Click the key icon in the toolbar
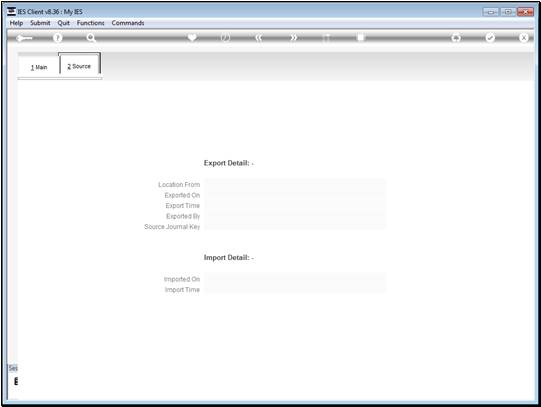Image resolution: width=541 pixels, height=407 pixels. coord(24,38)
